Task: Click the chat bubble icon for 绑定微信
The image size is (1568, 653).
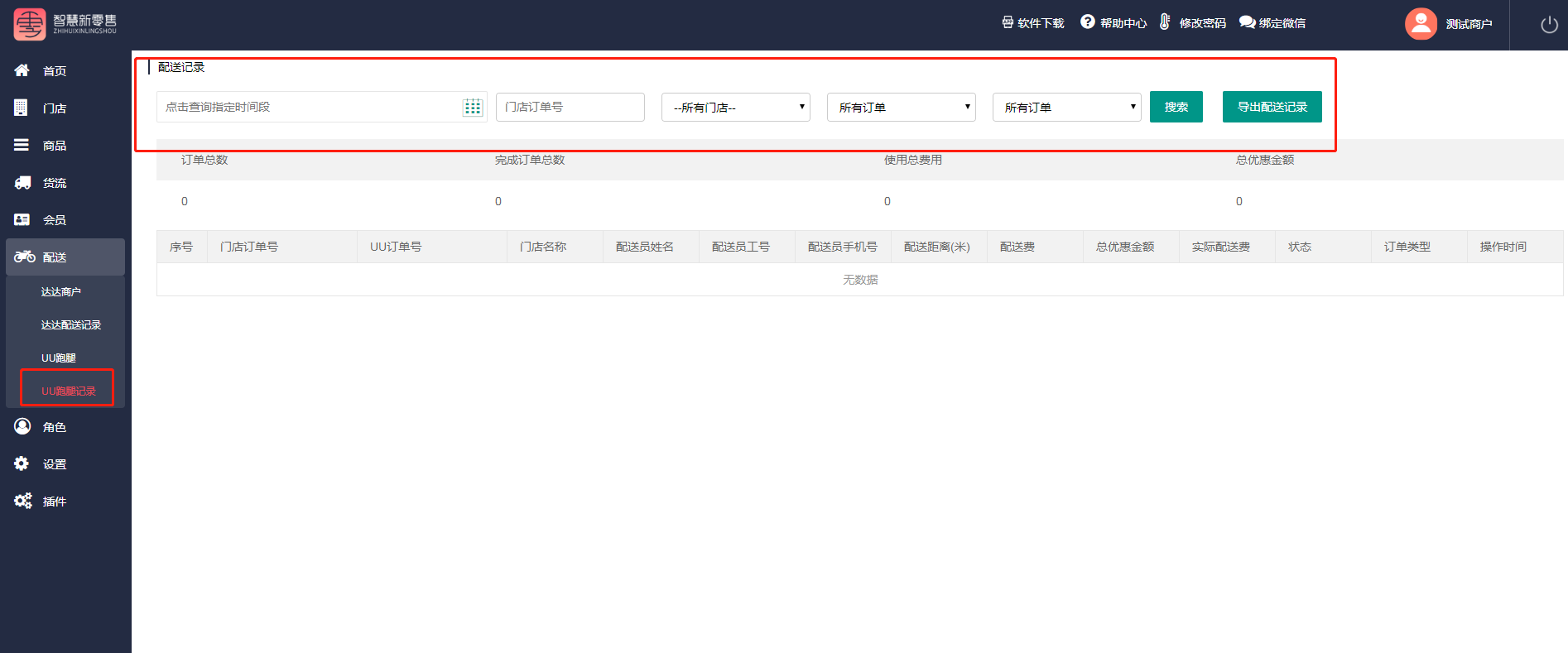Action: point(1247,22)
